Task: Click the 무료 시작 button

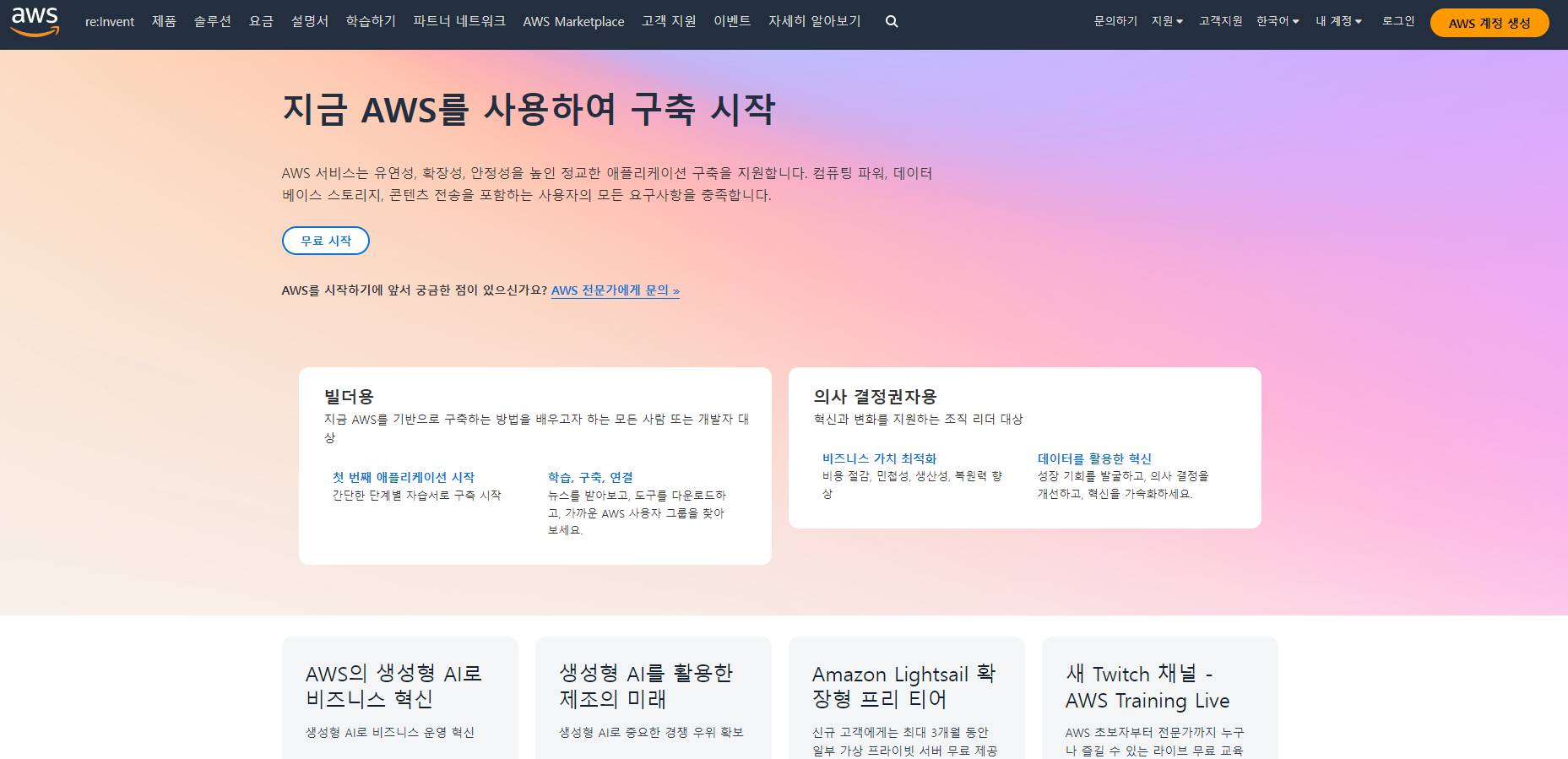Action: click(x=326, y=241)
